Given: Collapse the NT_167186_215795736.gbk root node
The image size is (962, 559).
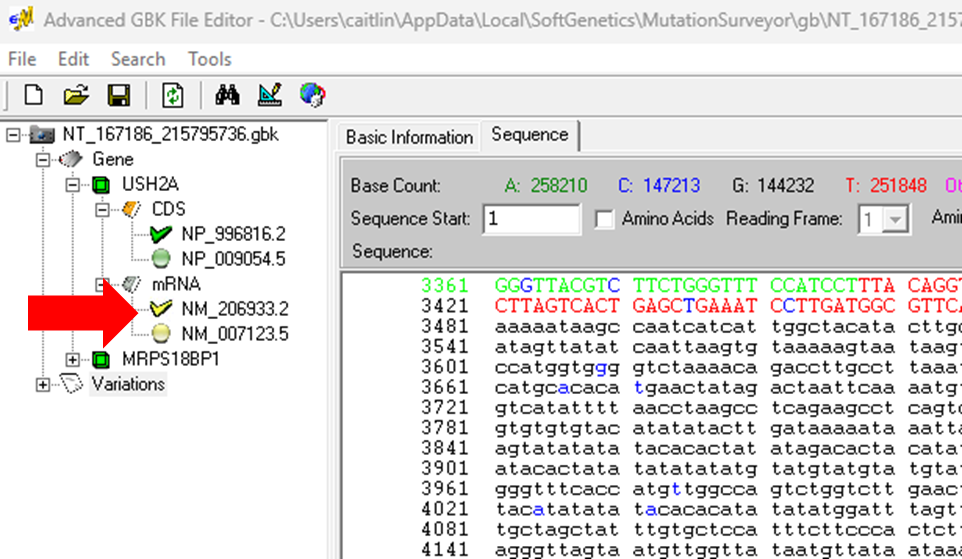Looking at the screenshot, I should [13, 135].
